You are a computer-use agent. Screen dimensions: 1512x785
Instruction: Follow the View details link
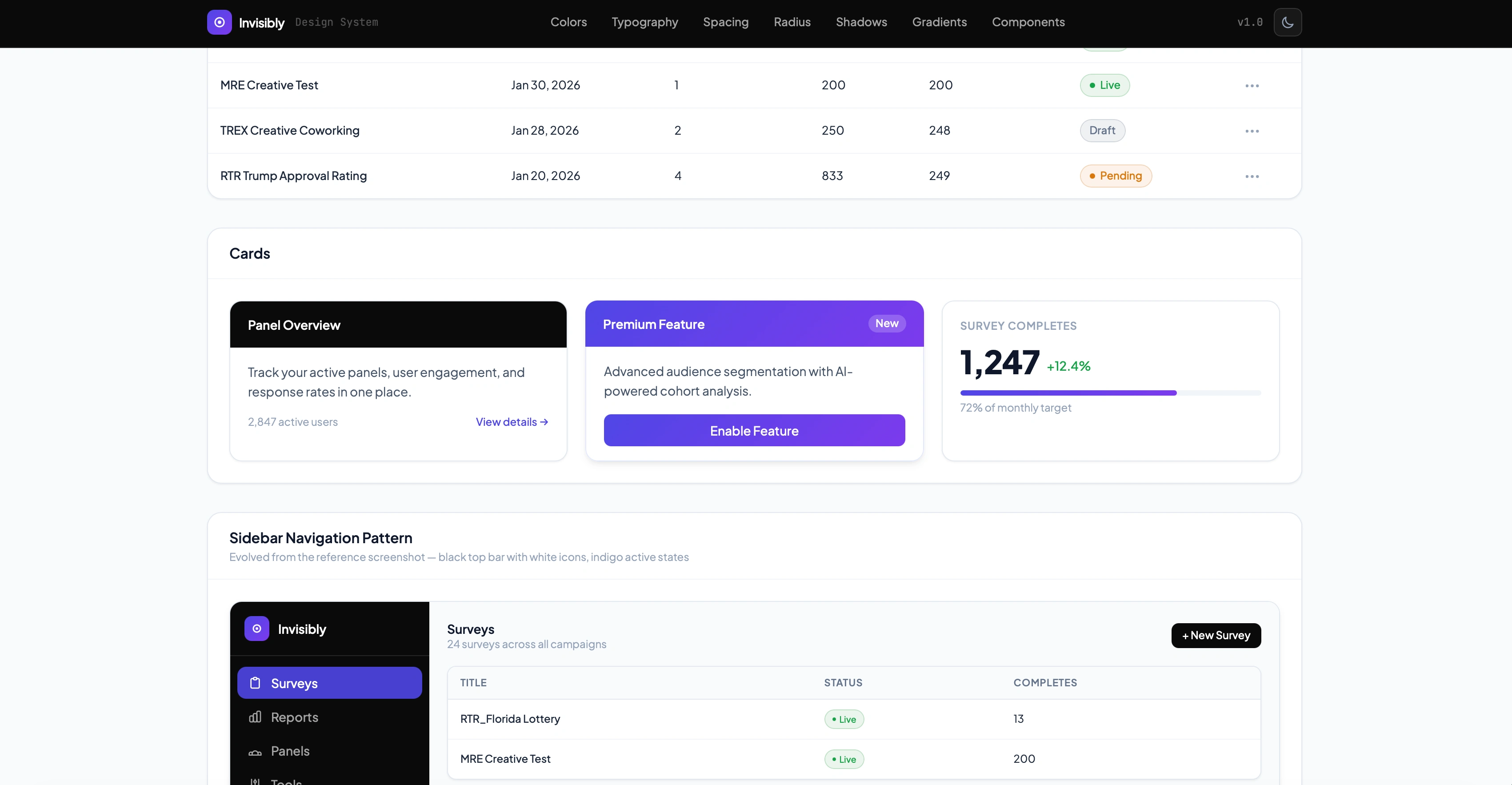pos(512,421)
